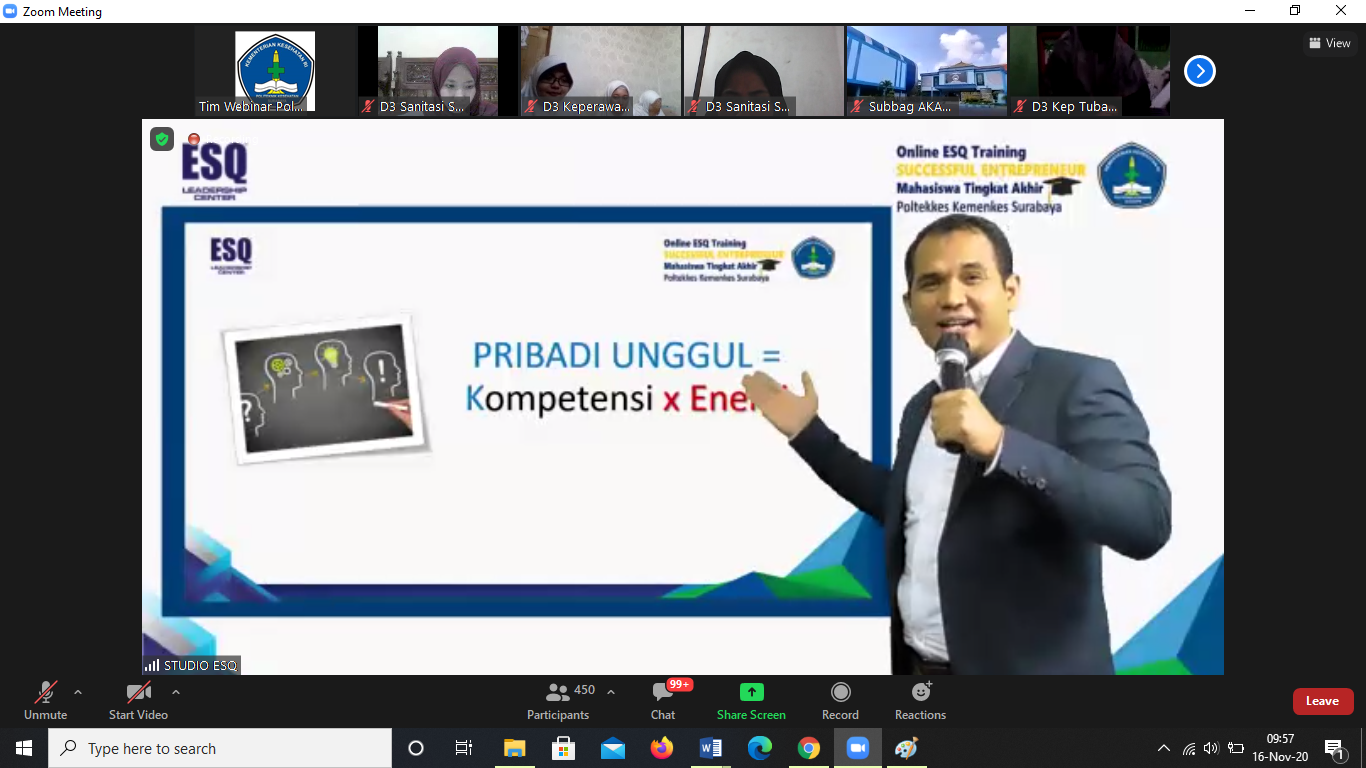1366x768 pixels.
Task: Open the Reactions menu
Action: pyautogui.click(x=920, y=701)
